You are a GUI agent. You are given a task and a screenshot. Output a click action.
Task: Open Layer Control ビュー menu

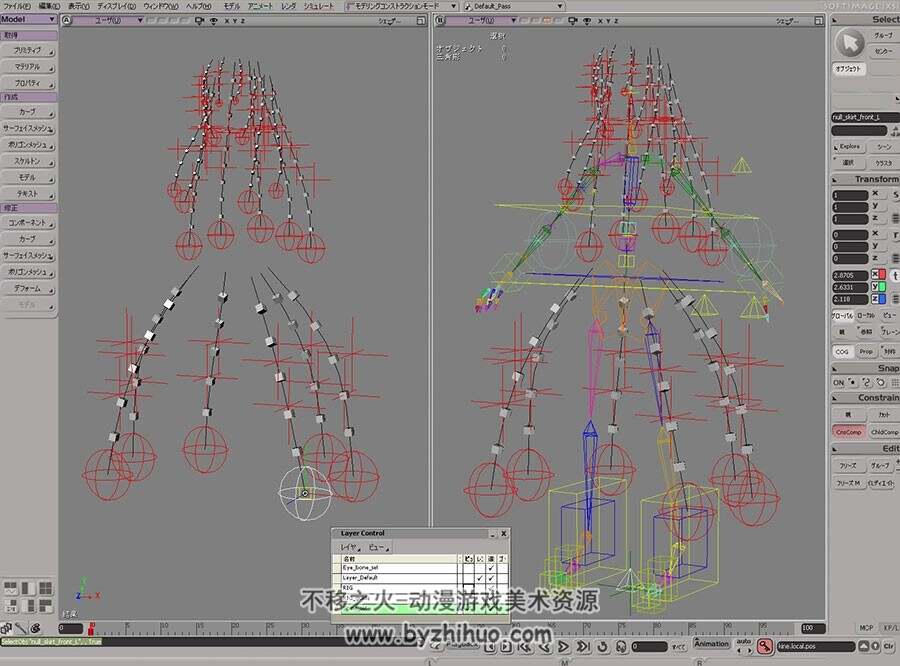pos(378,547)
